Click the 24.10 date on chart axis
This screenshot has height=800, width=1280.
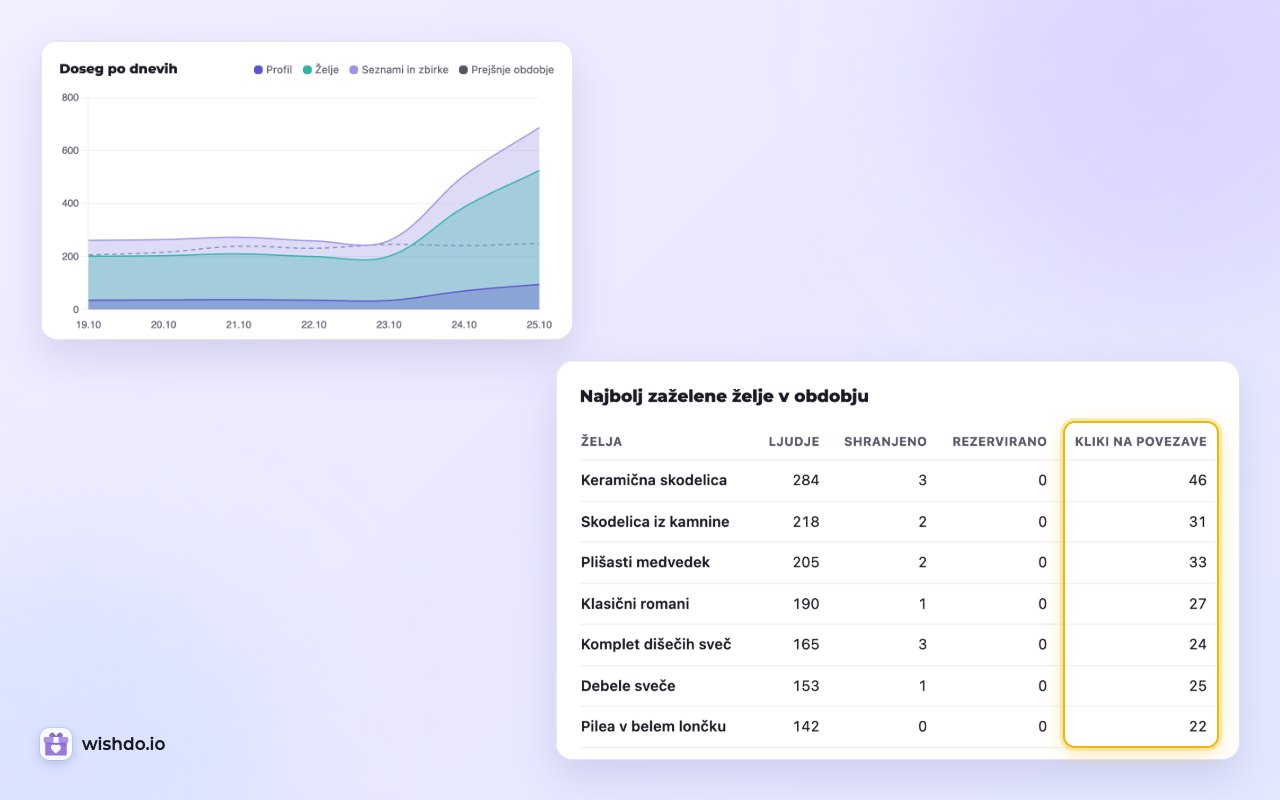(x=463, y=325)
